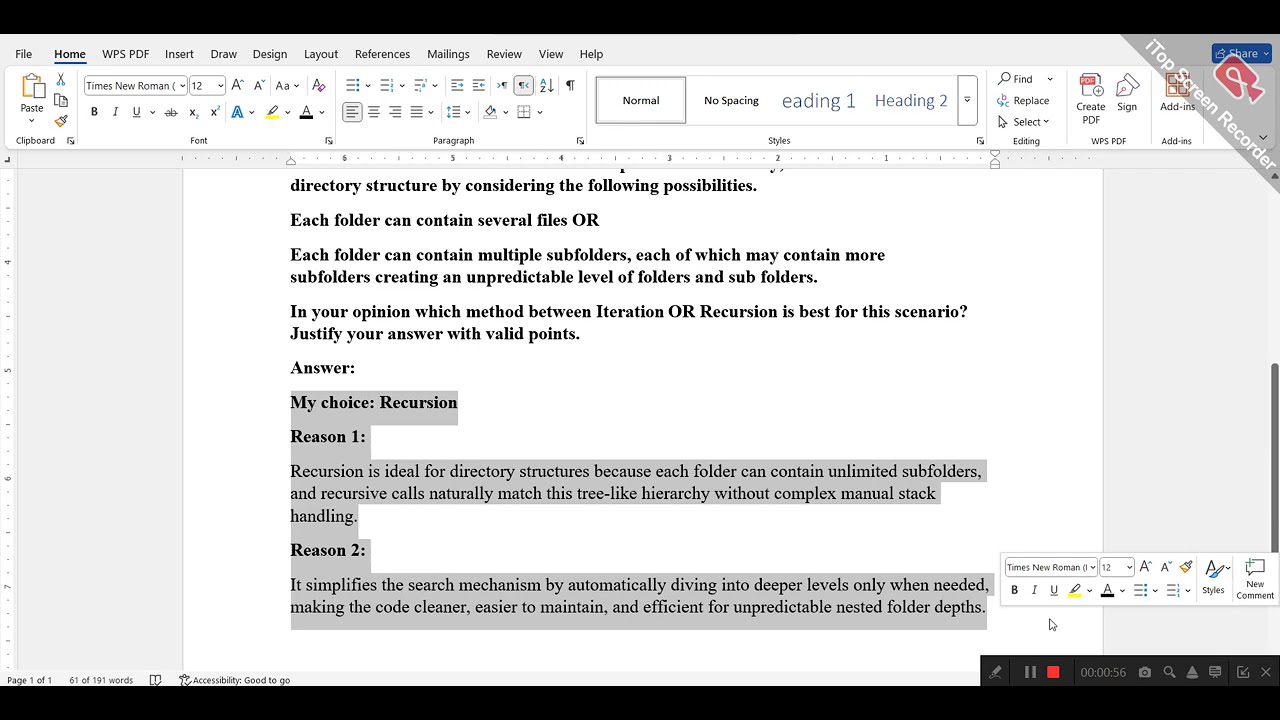Viewport: 1280px width, 720px height.
Task: Increase font size in the ribbon
Action: (238, 86)
